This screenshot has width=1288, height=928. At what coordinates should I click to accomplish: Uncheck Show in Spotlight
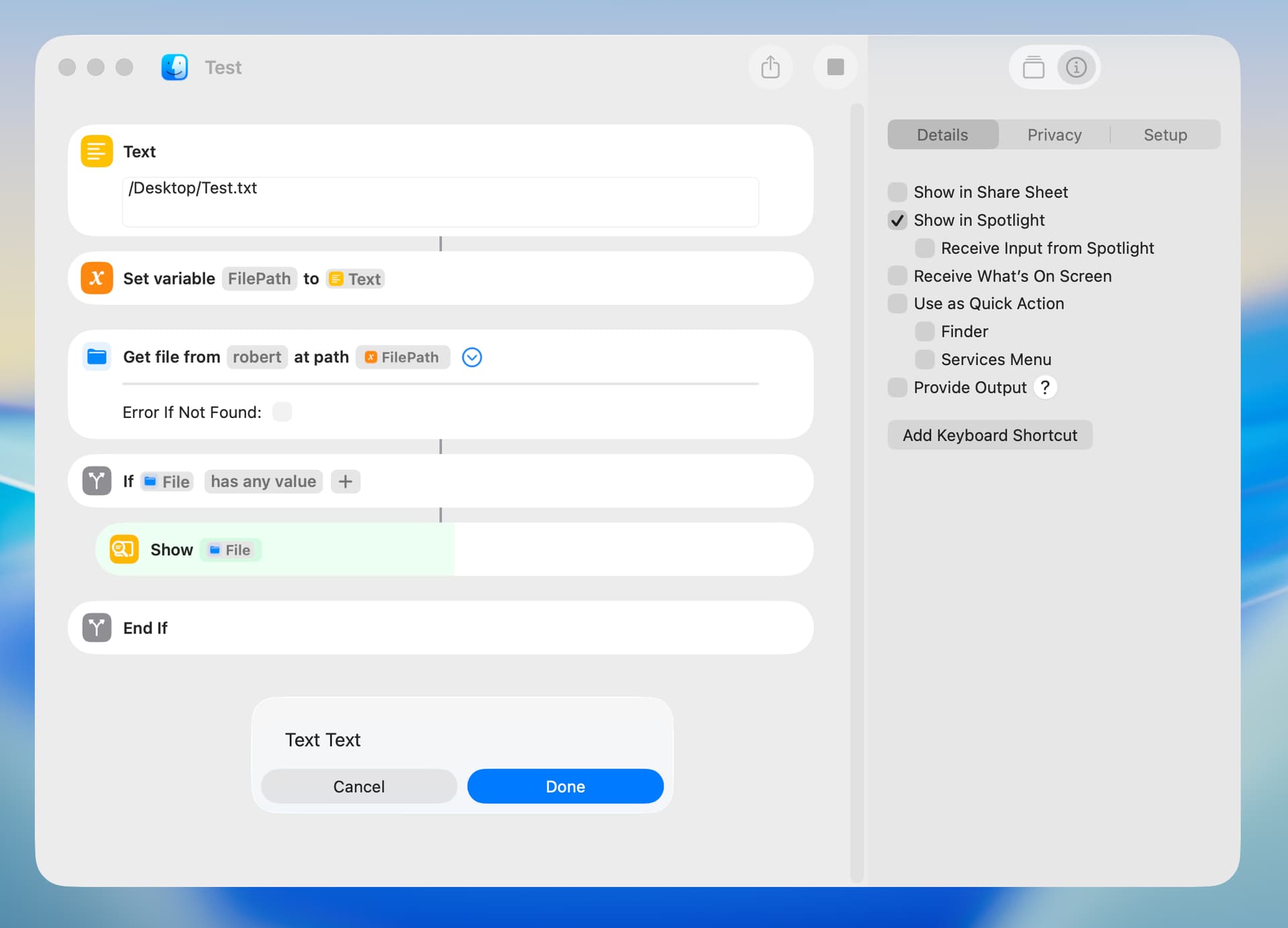point(897,220)
